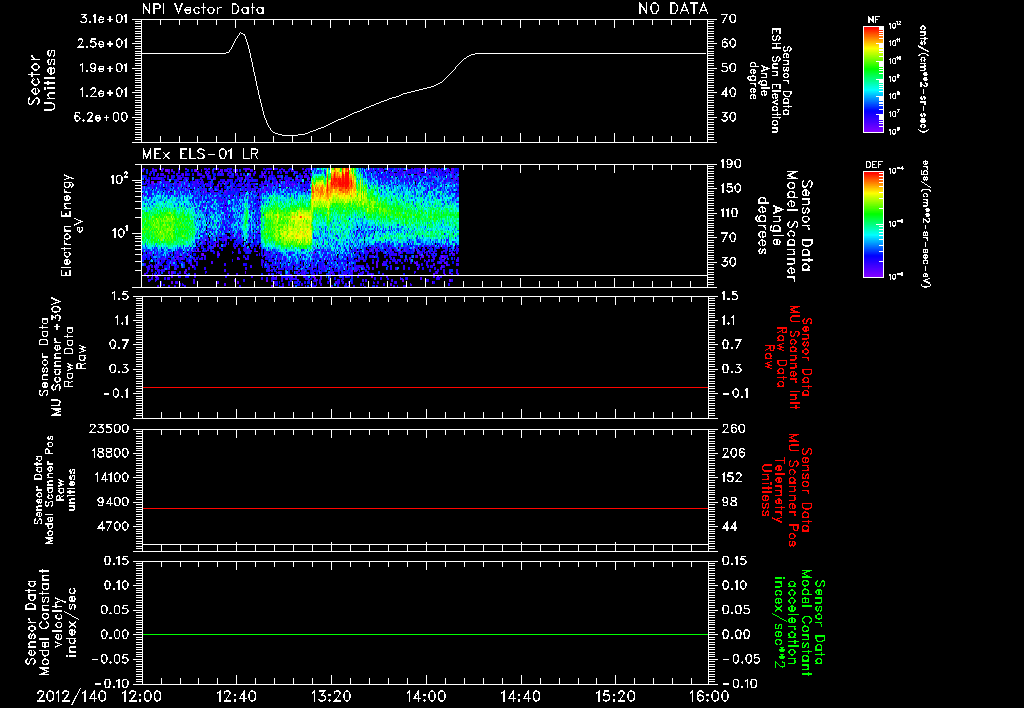This screenshot has width=1024, height=708.
Task: Select the 'MU Scanner +30V Raw Data' axis label
Action: (x=62, y=357)
